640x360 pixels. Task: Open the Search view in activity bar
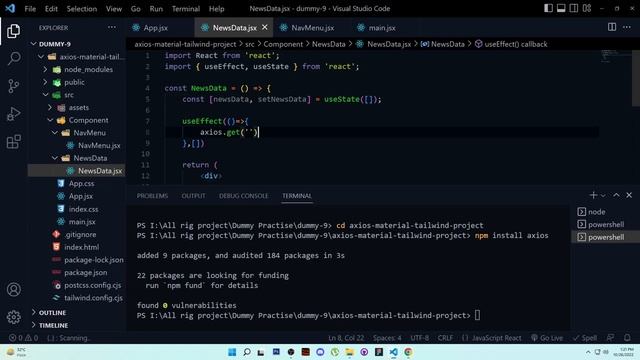(13, 58)
